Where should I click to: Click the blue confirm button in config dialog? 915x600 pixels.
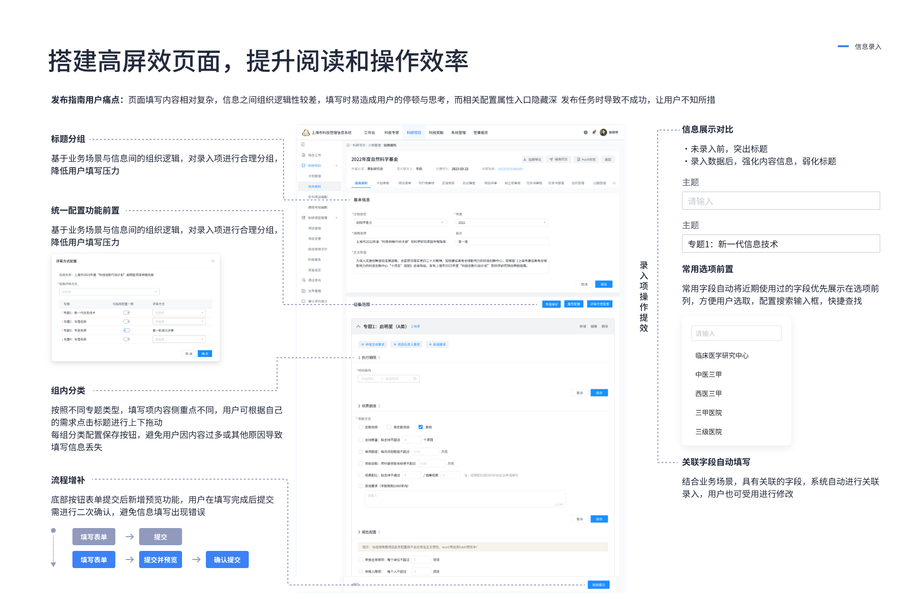pyautogui.click(x=205, y=354)
